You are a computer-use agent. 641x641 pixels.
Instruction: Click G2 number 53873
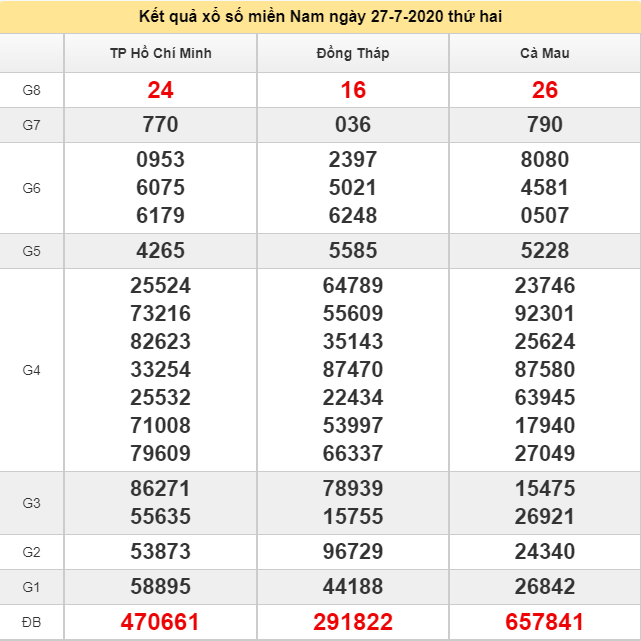pos(160,551)
